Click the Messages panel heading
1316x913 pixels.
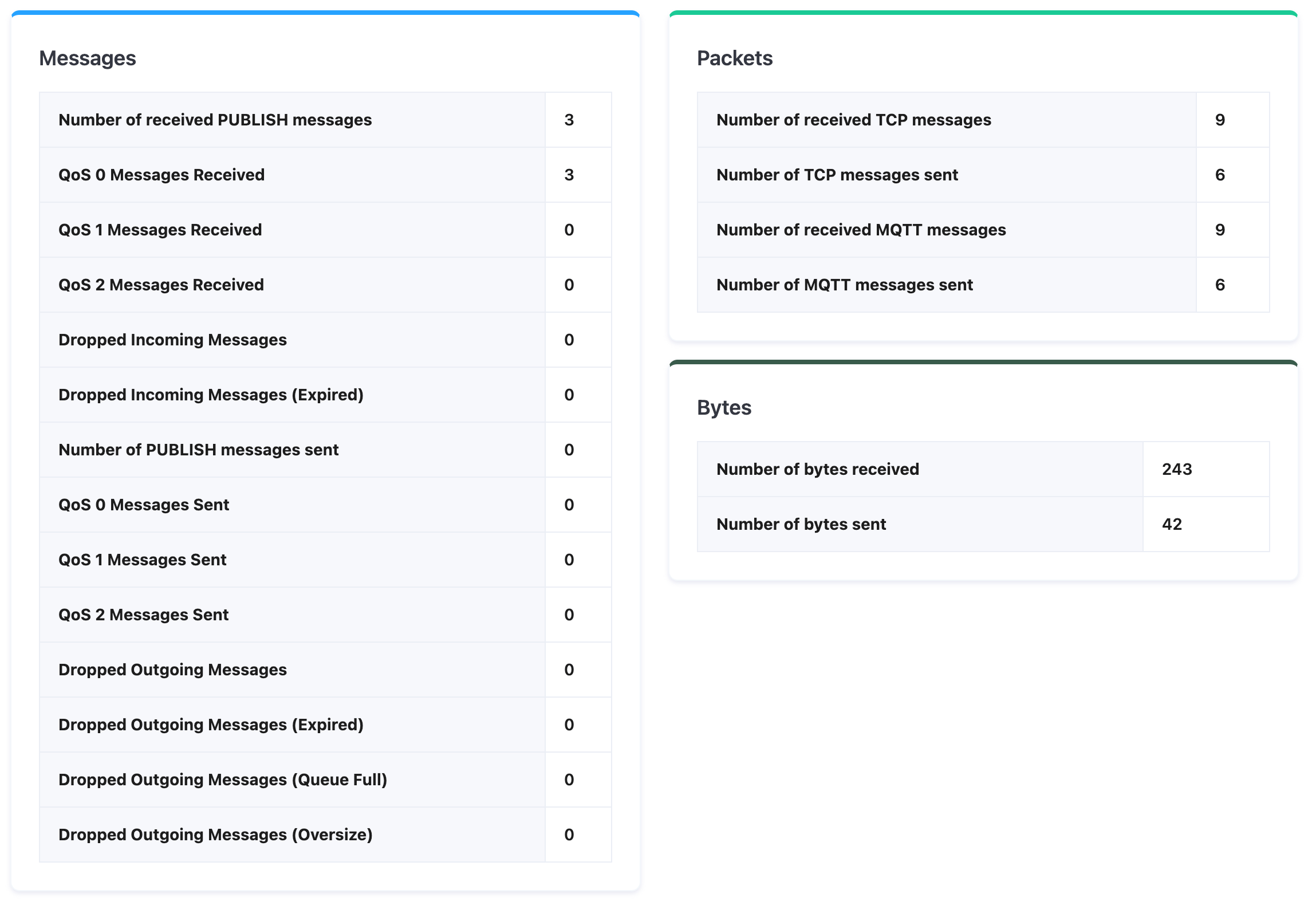[x=87, y=58]
